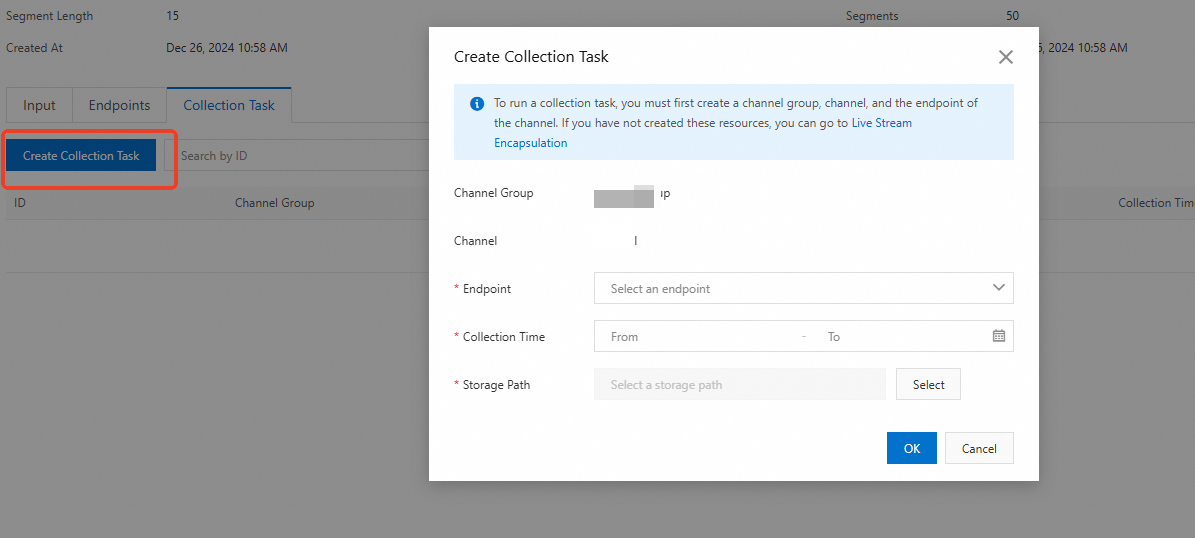
Task: Confirm the dialog with OK
Action: click(911, 448)
